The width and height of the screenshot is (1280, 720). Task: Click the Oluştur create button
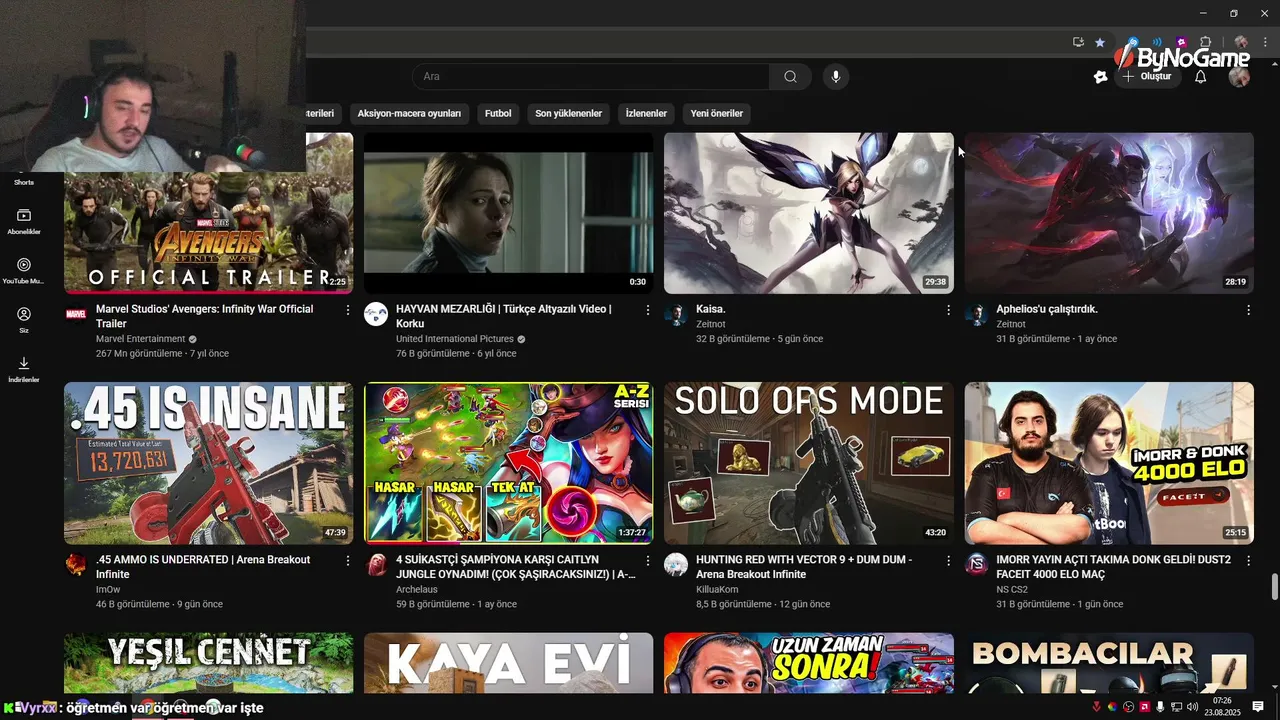point(1148,77)
